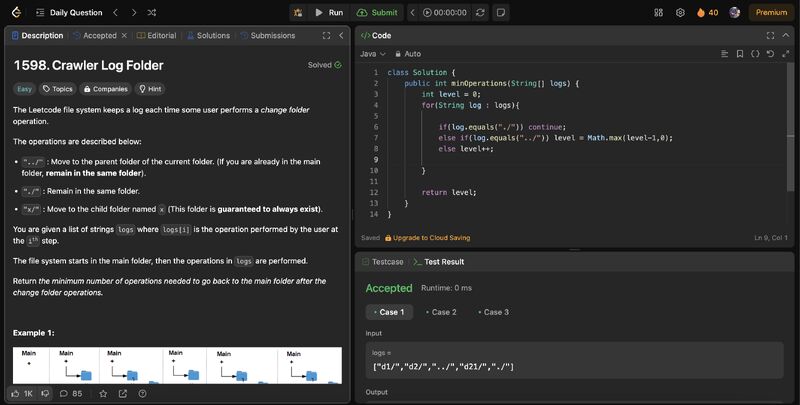The width and height of the screenshot is (800, 405).
Task: Expand the Topics section
Action: pos(56,88)
